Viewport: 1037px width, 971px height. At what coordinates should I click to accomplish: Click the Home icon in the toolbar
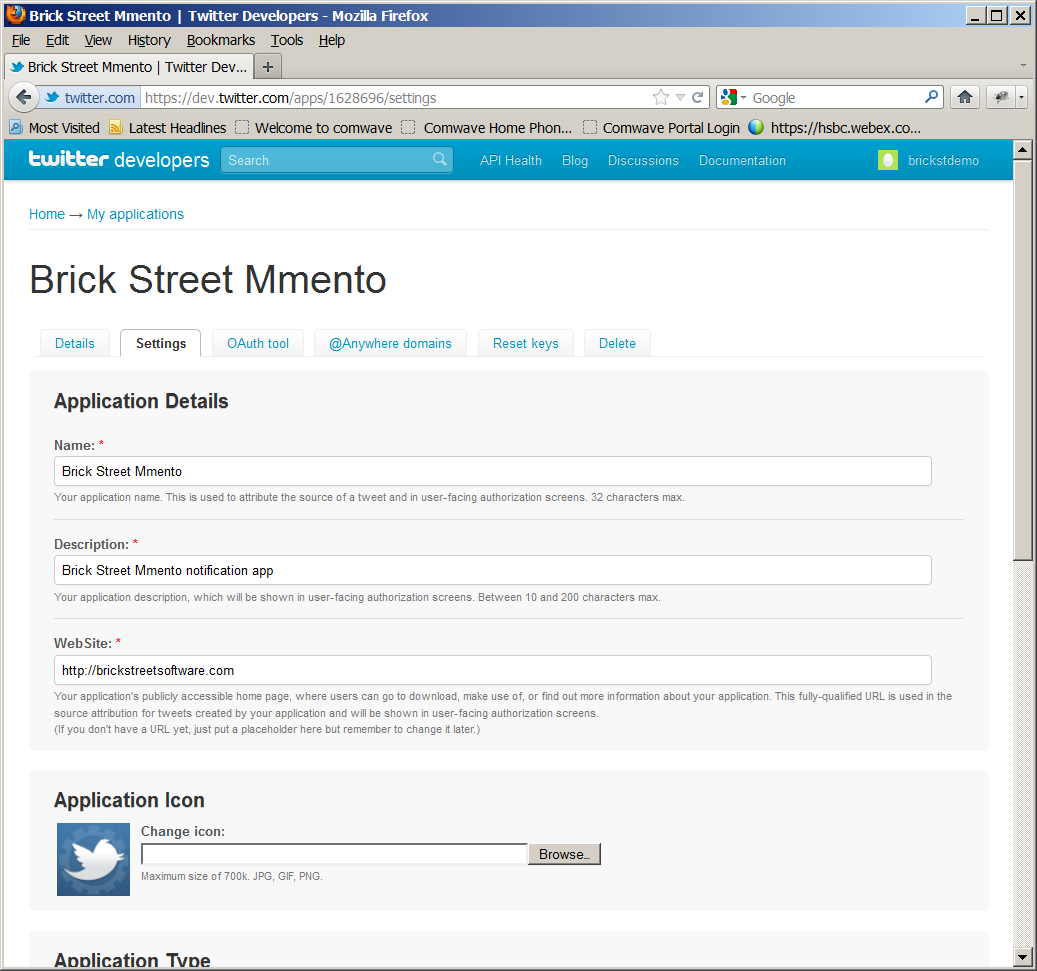965,97
